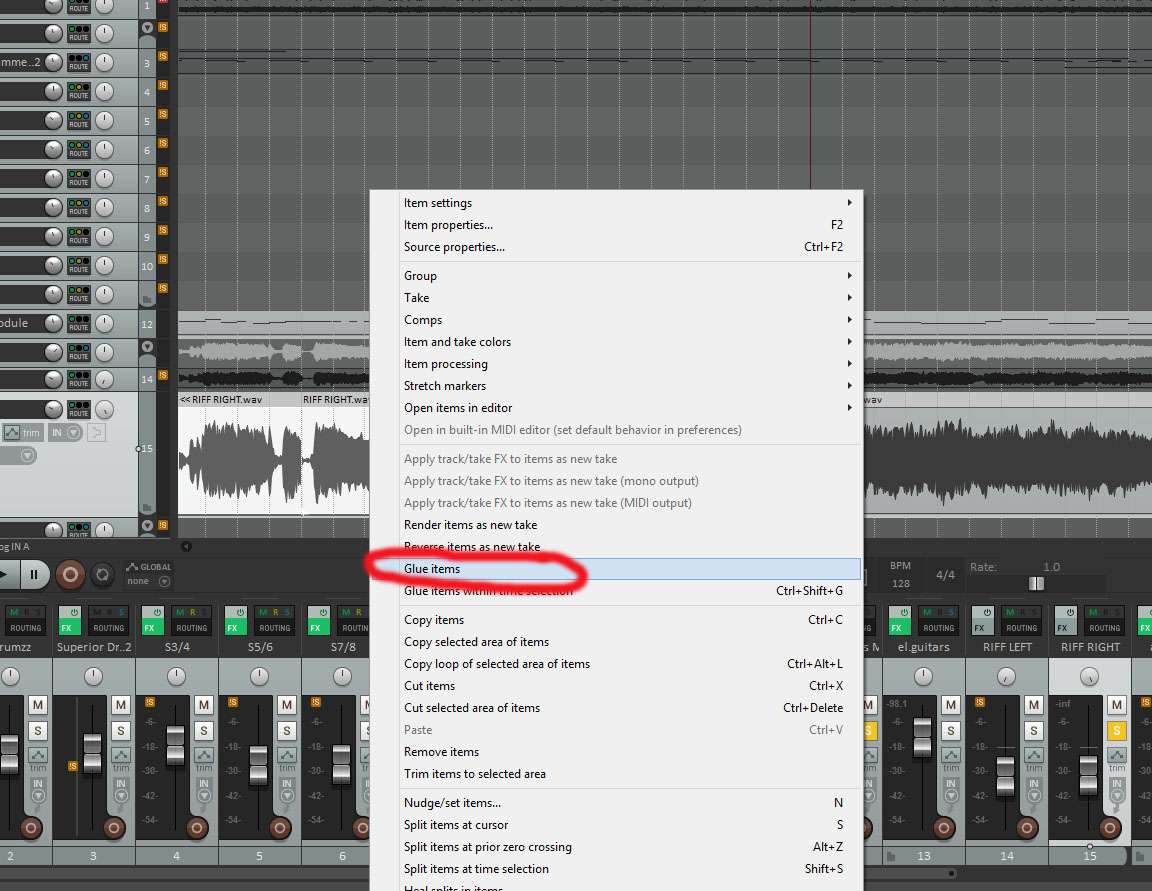This screenshot has width=1152, height=891.
Task: Unsolo the RIFF RIGHT mixer channel
Action: point(1117,731)
